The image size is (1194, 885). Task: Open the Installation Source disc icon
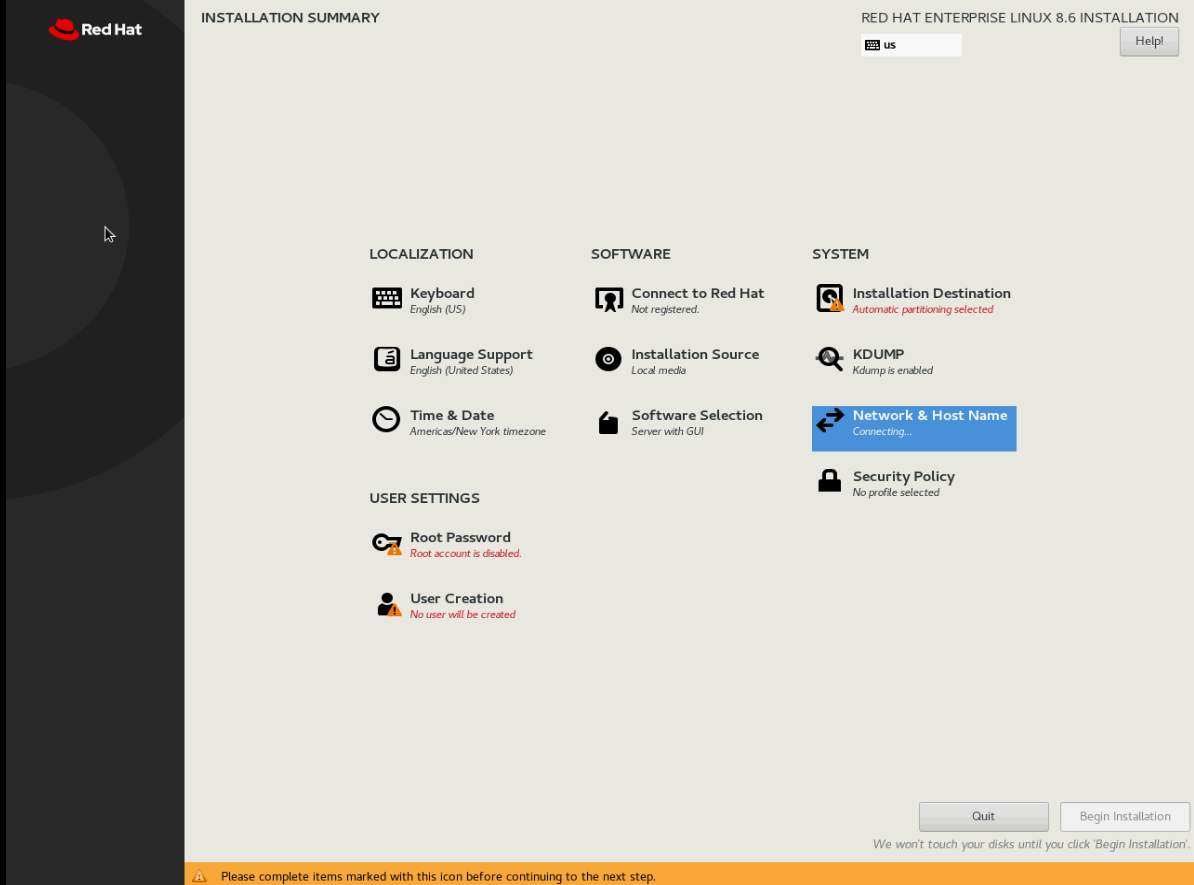[x=608, y=359]
